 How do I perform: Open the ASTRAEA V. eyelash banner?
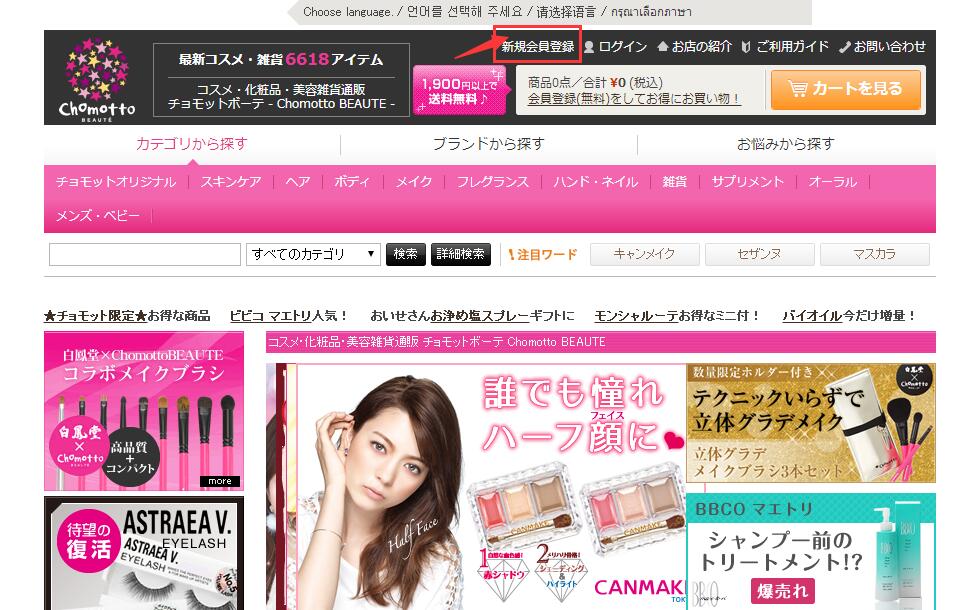coord(143,553)
